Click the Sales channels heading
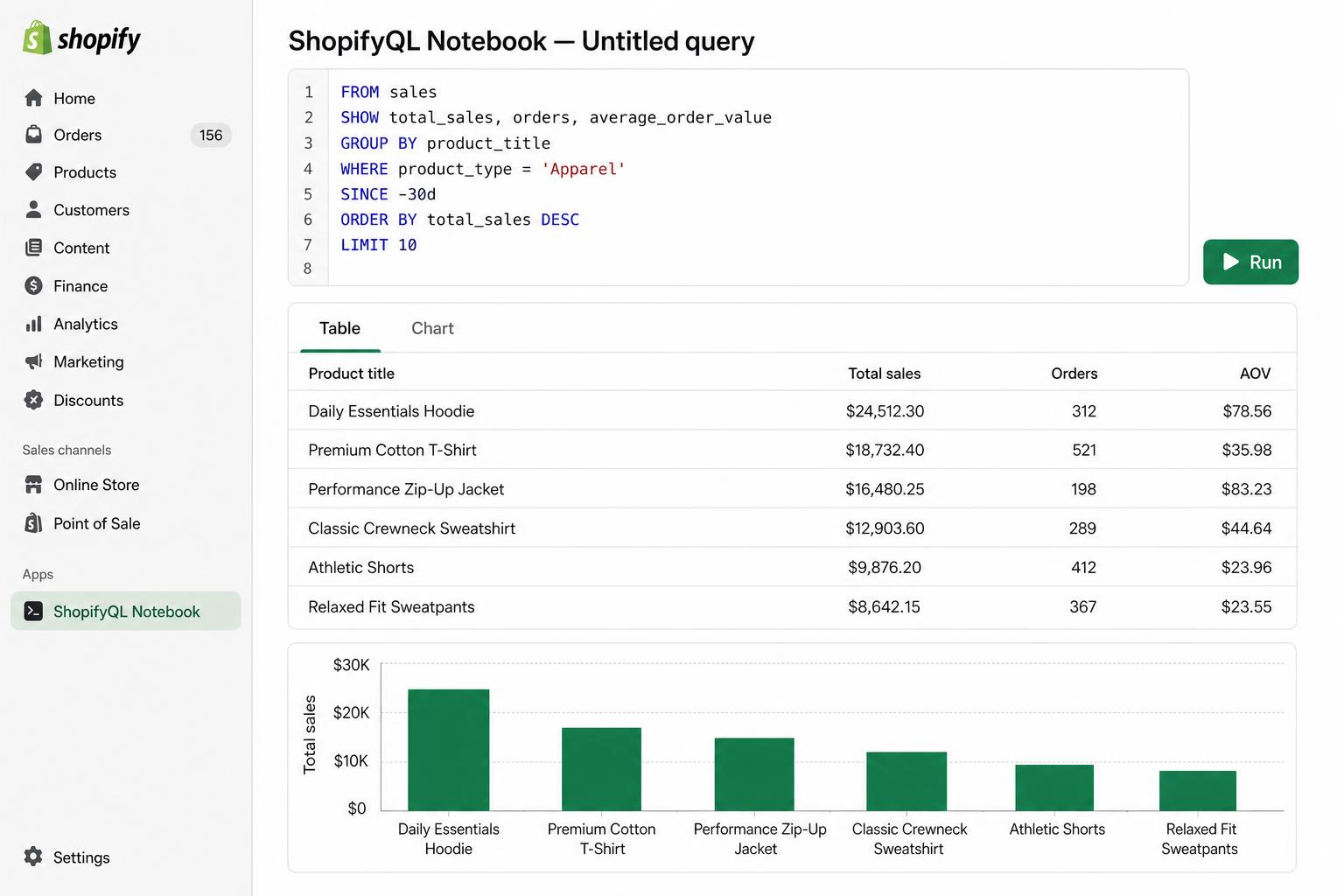 (x=67, y=450)
